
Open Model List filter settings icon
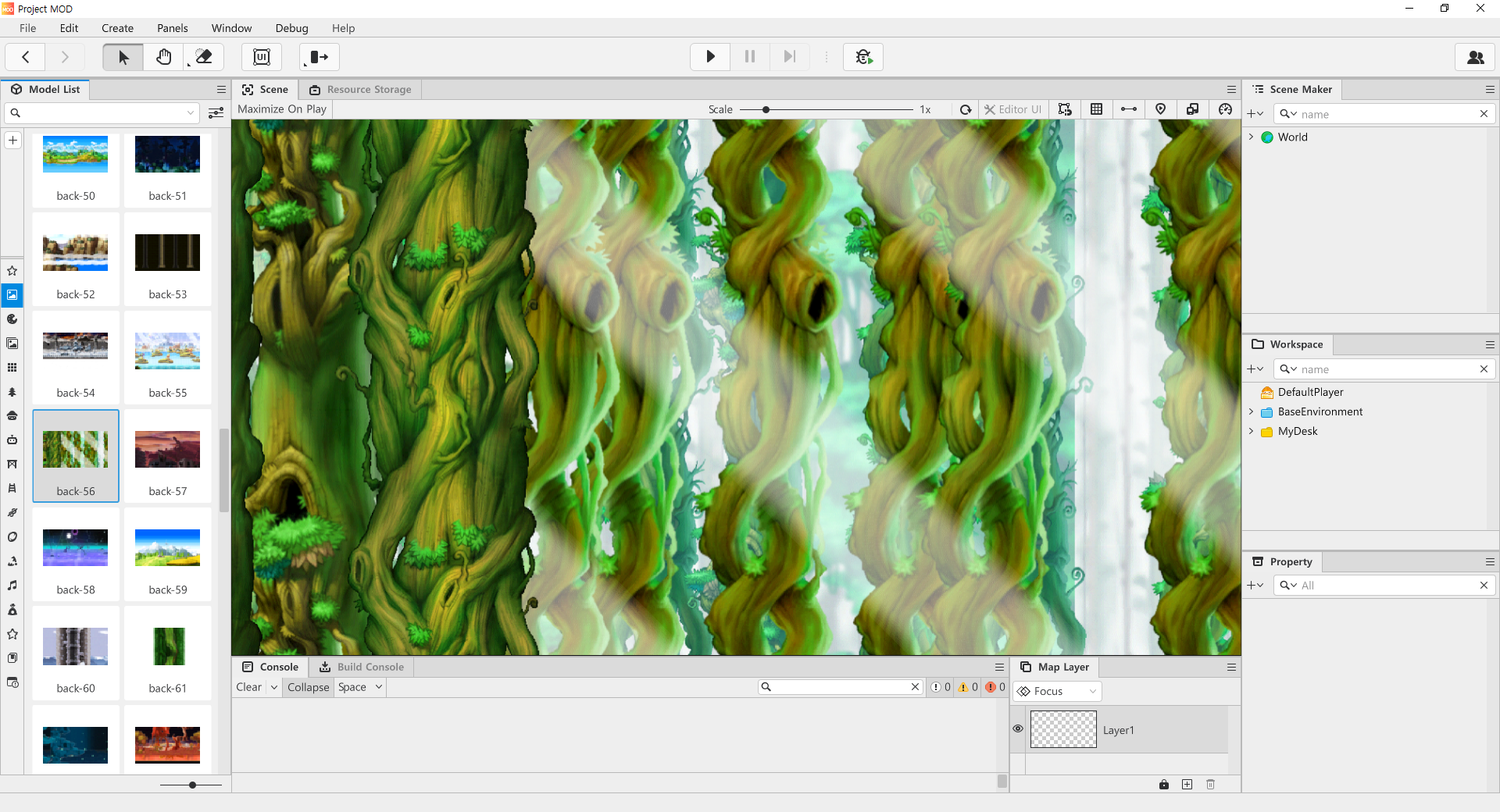[x=216, y=113]
